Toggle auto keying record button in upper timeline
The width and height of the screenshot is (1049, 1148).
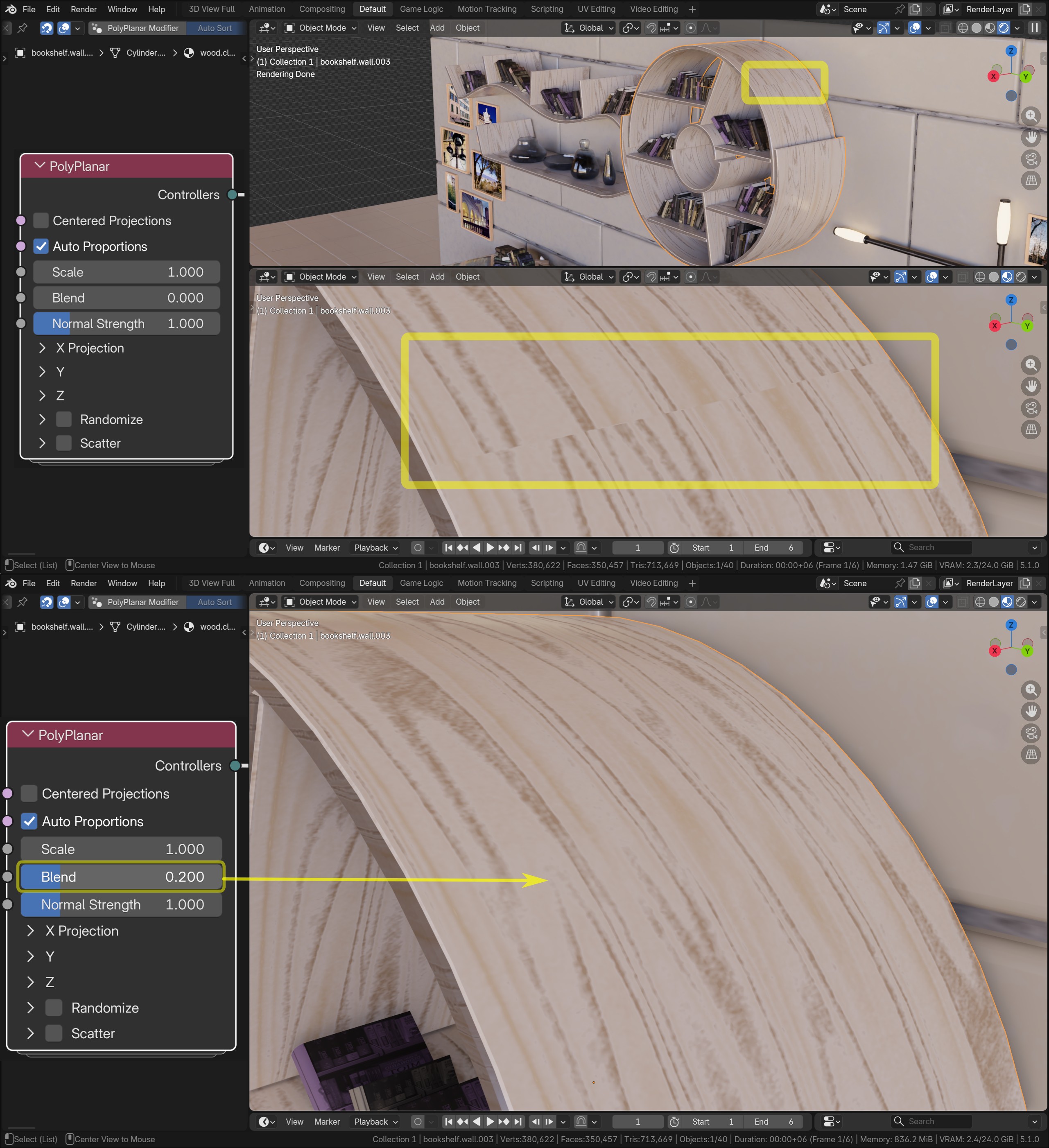point(418,548)
